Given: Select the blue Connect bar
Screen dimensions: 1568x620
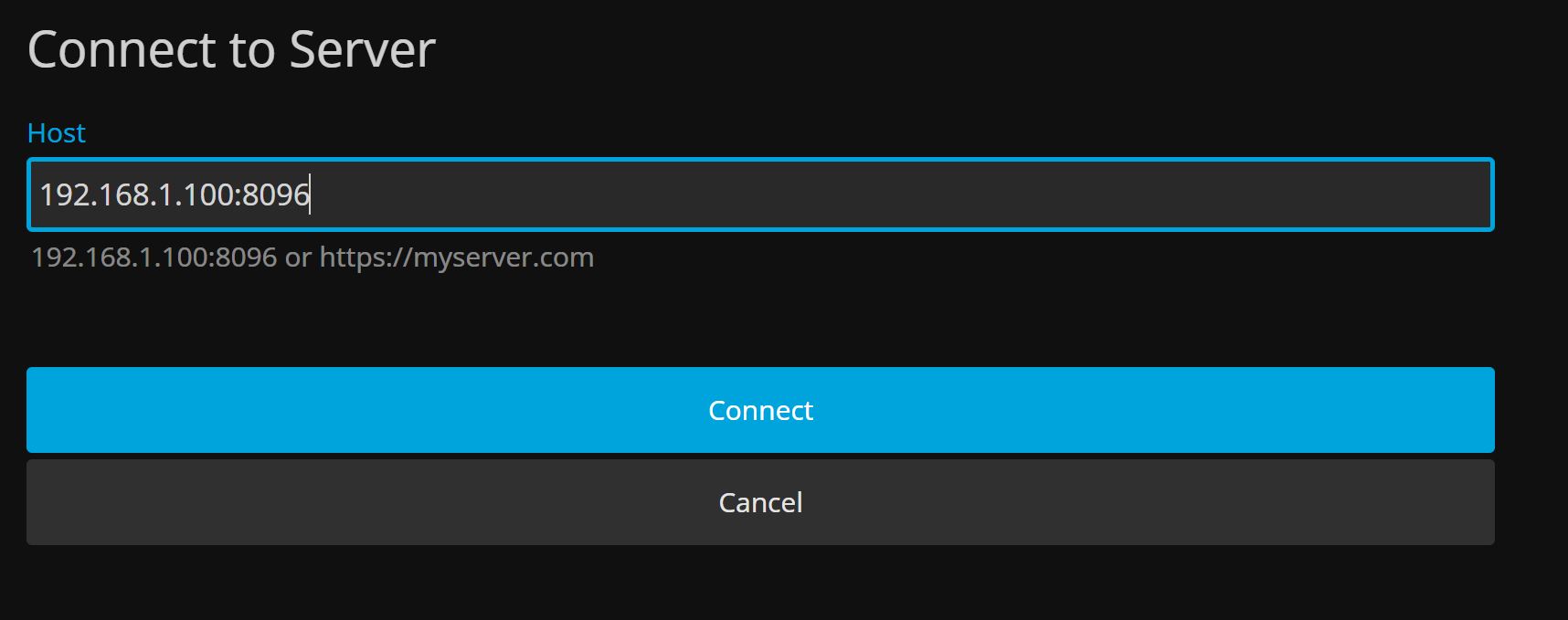Looking at the screenshot, I should point(760,410).
